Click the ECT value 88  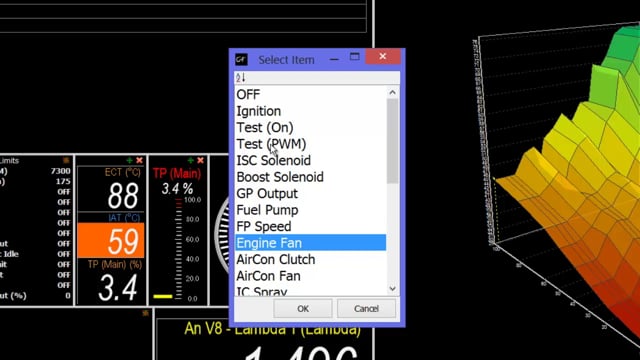point(123,196)
